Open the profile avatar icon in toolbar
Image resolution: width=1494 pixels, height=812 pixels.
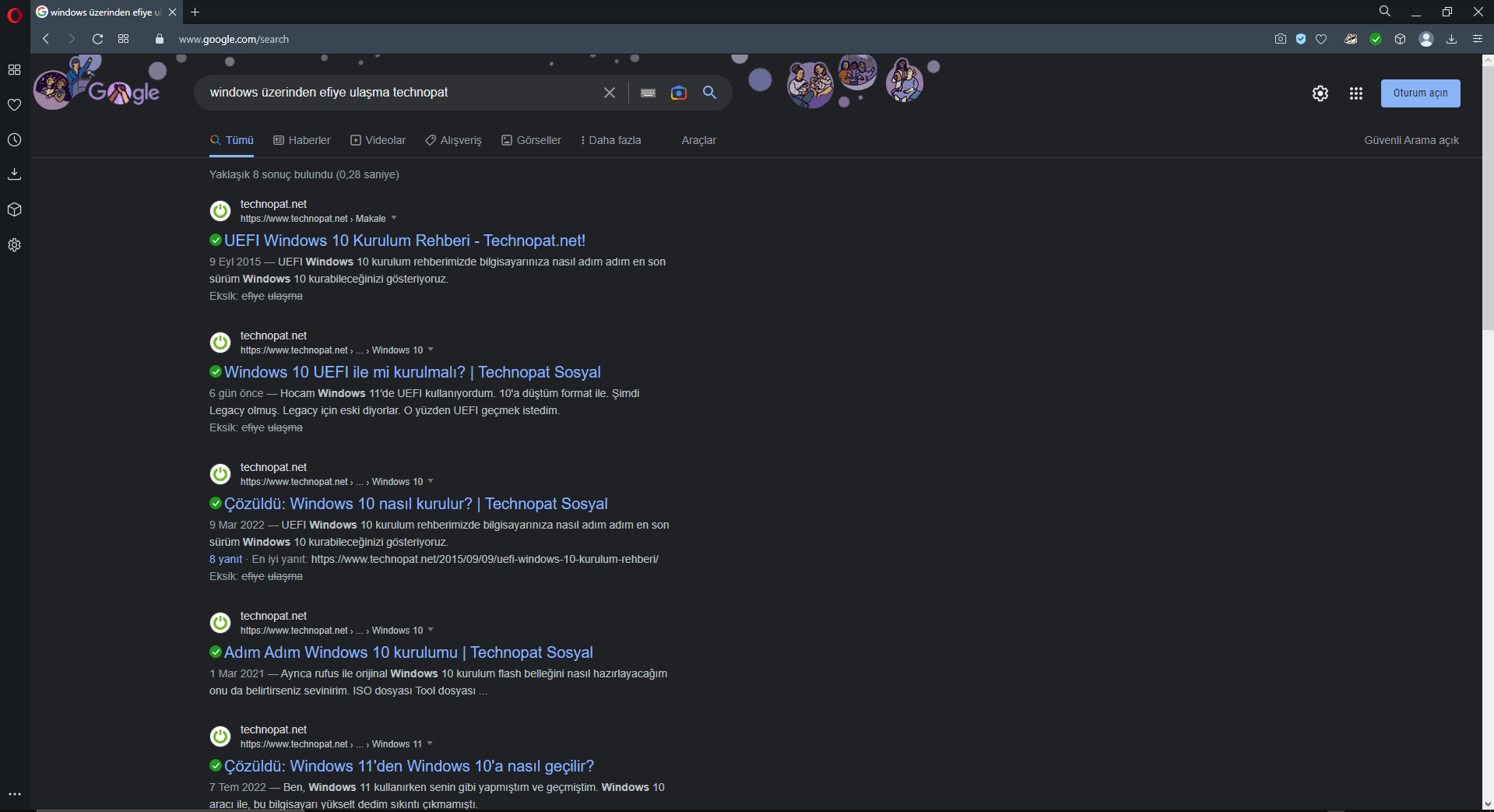tap(1426, 39)
